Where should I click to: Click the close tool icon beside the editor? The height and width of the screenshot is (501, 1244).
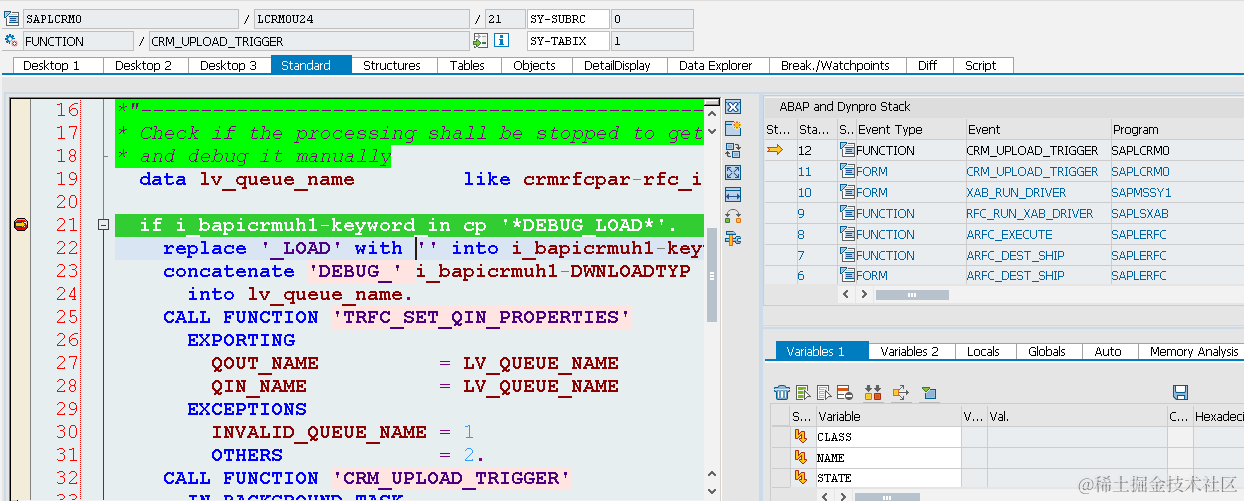733,107
